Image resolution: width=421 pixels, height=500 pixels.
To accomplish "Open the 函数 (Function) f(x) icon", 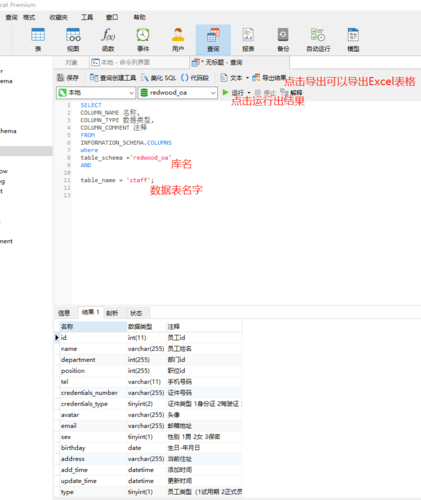I will (x=108, y=40).
